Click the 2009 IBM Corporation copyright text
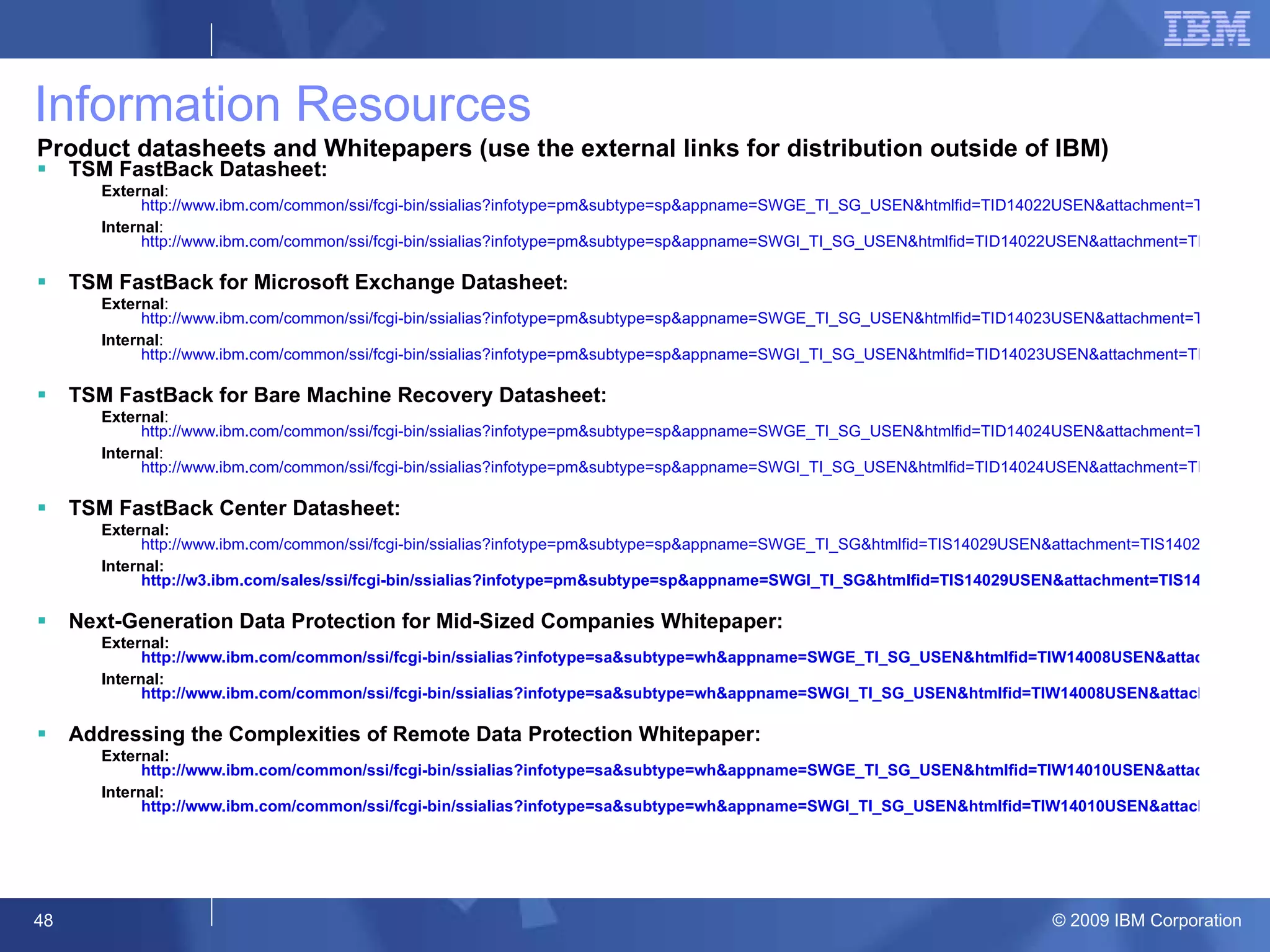Image resolution: width=1270 pixels, height=952 pixels. point(1147,920)
